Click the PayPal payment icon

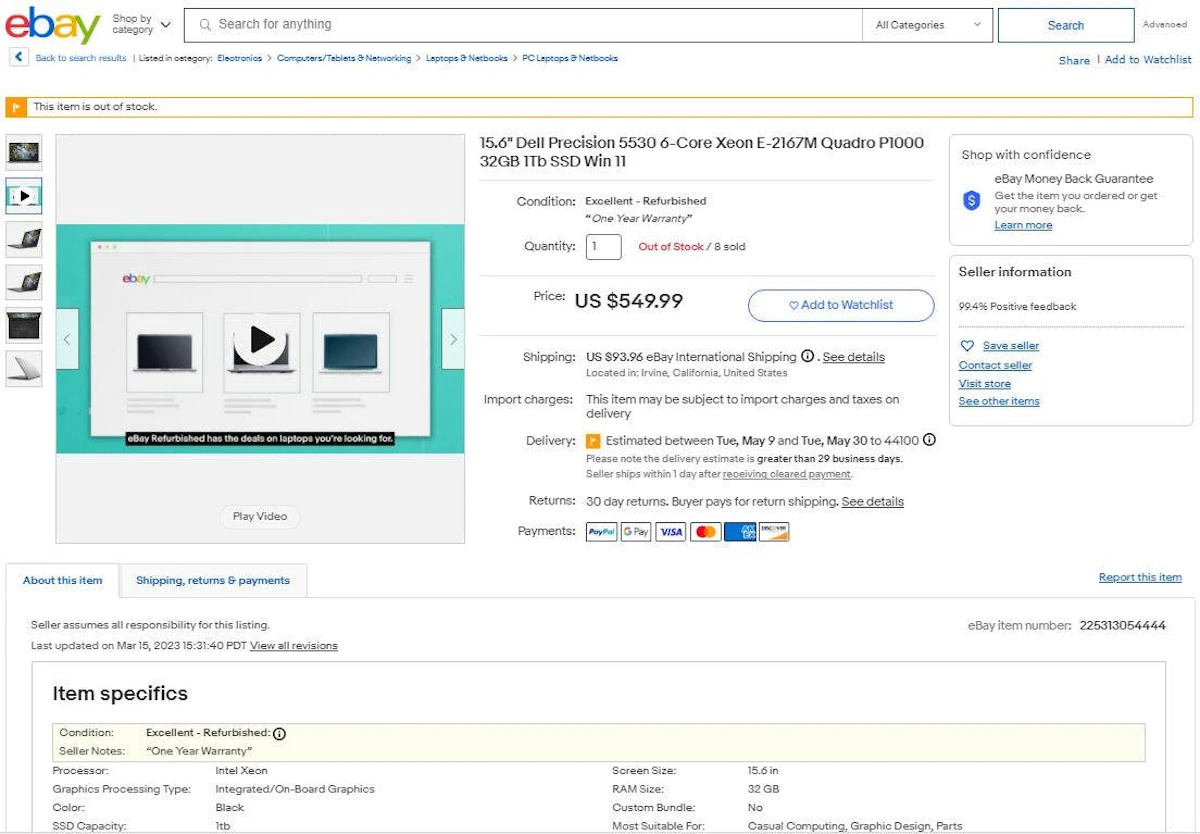point(601,532)
